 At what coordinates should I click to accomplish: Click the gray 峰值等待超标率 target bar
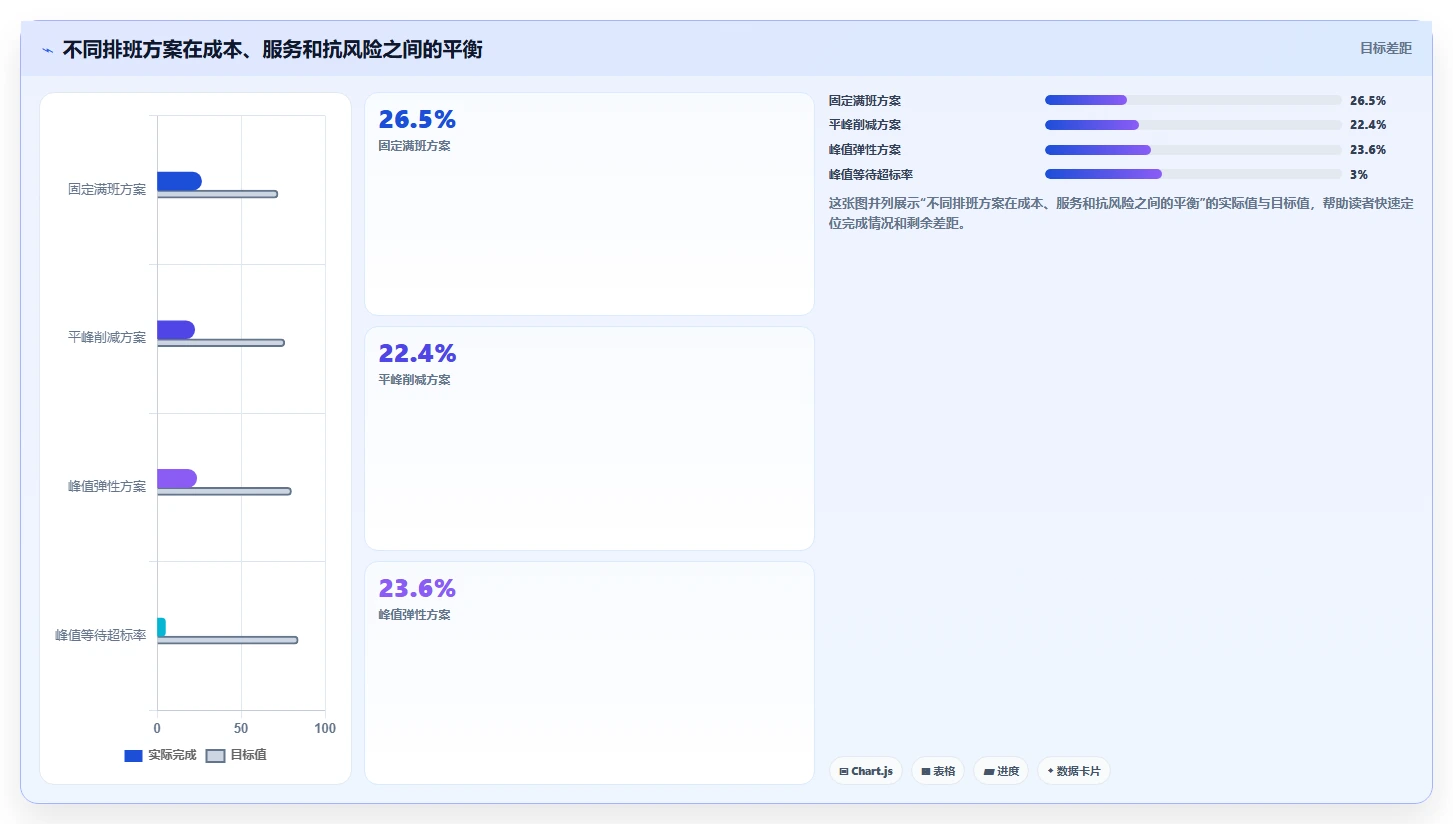(x=227, y=640)
